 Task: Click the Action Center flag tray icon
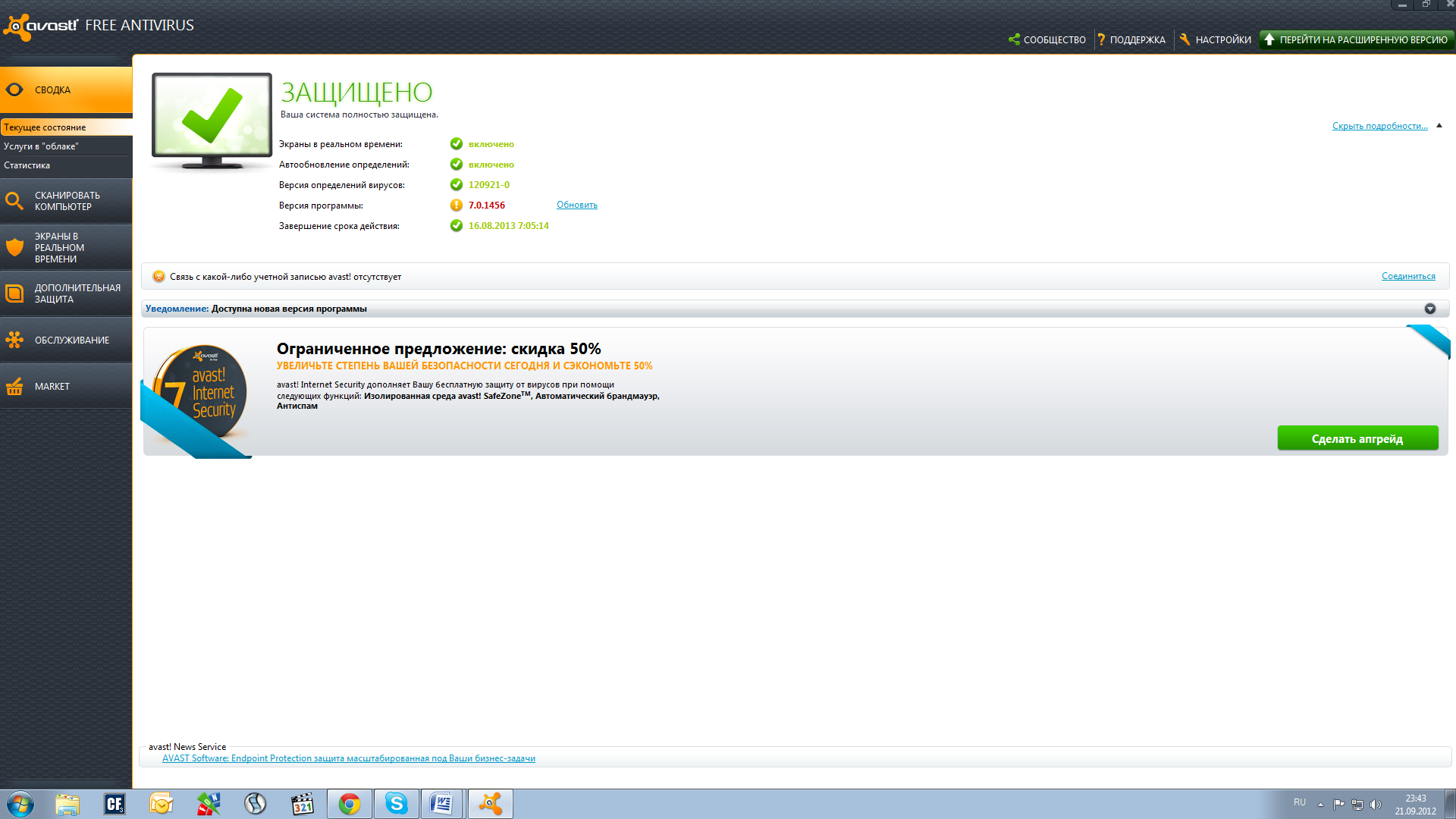pyautogui.click(x=1338, y=805)
